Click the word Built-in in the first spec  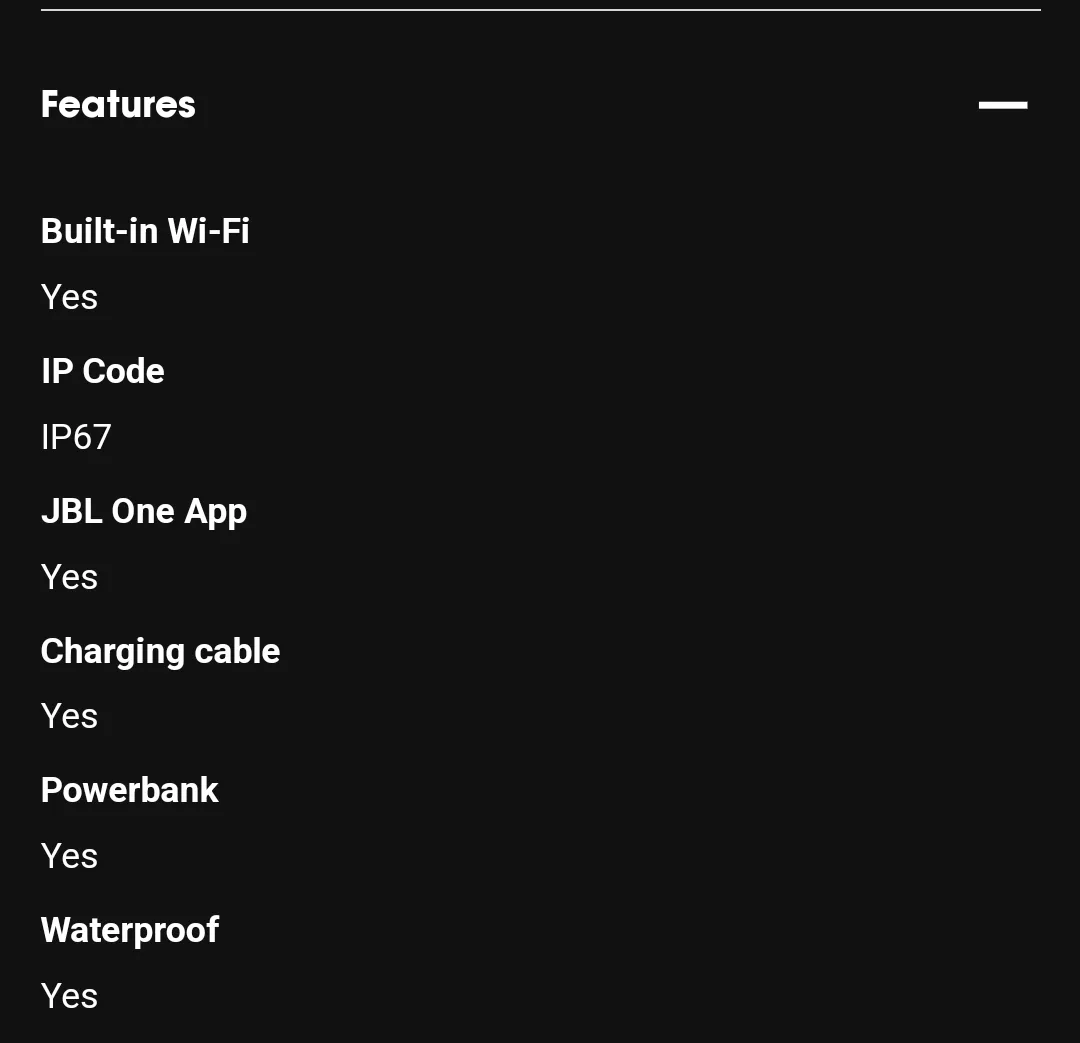100,231
